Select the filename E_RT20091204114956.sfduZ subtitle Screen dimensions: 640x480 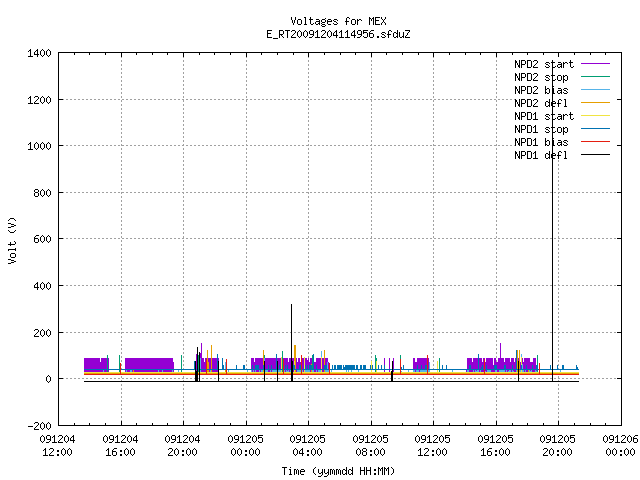(338, 34)
